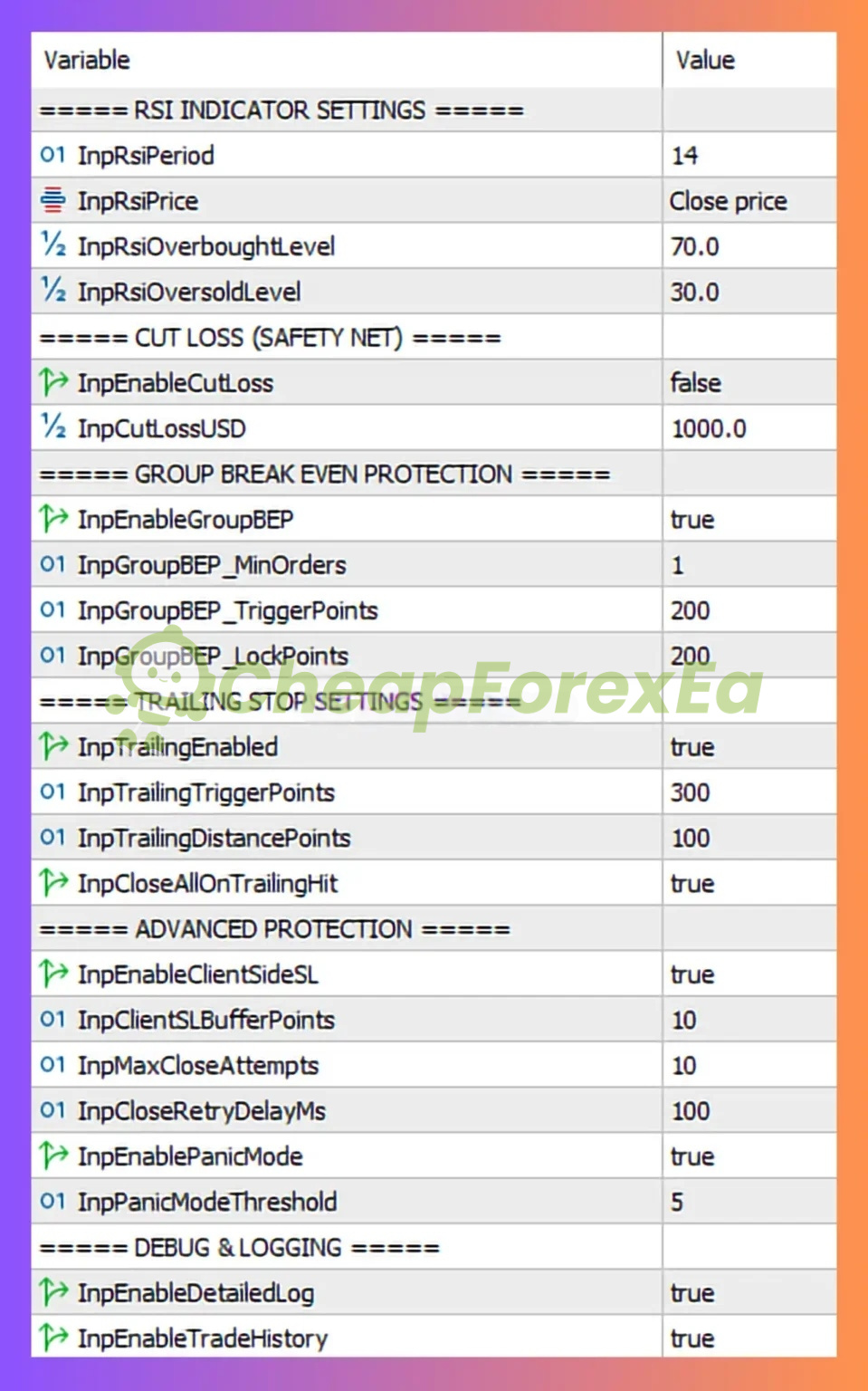Click the integer icon beside InpCloseRetryDelayMs
Viewport: 868px width, 1391px height.
click(52, 1110)
